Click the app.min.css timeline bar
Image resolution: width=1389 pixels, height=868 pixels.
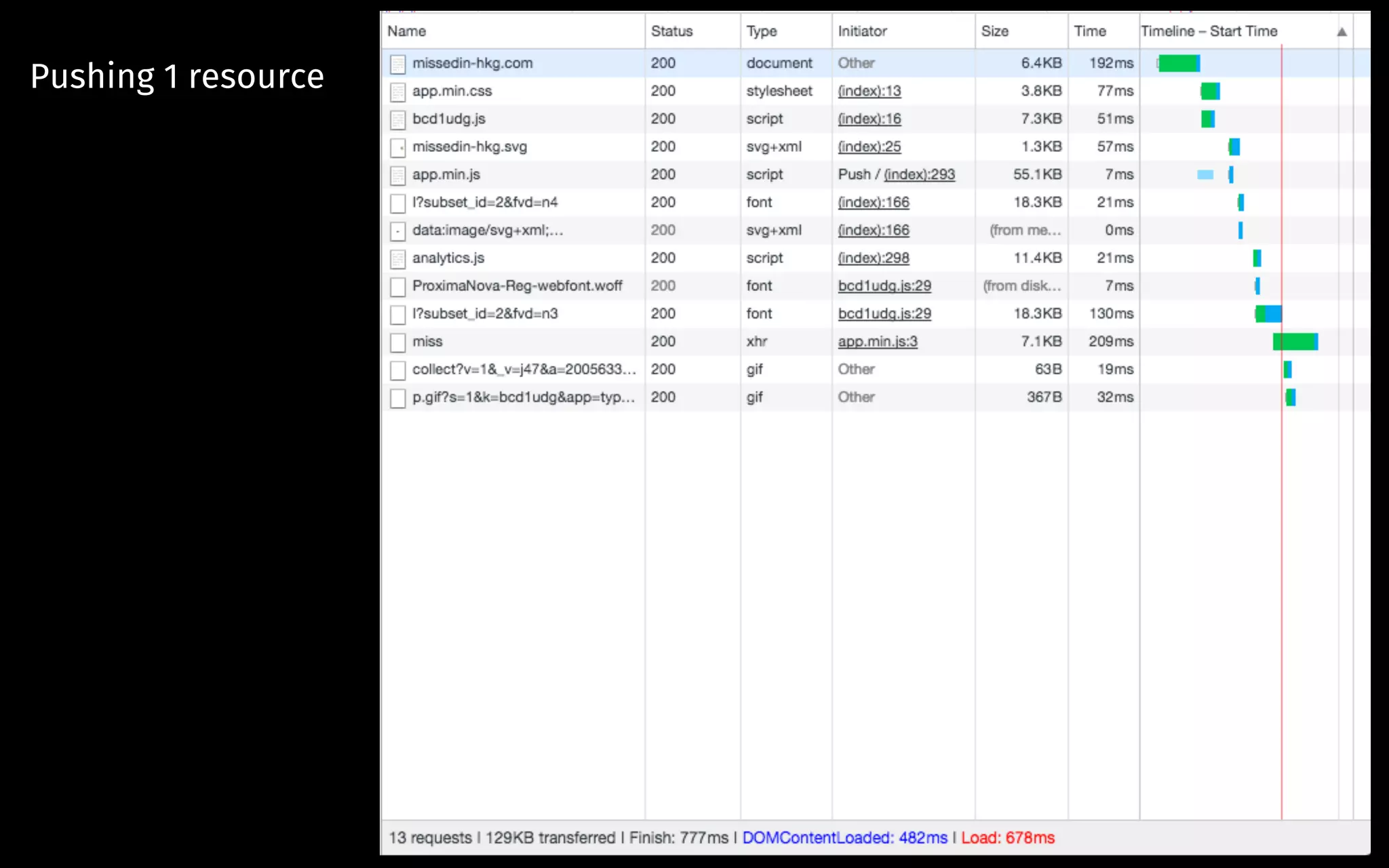(1210, 91)
